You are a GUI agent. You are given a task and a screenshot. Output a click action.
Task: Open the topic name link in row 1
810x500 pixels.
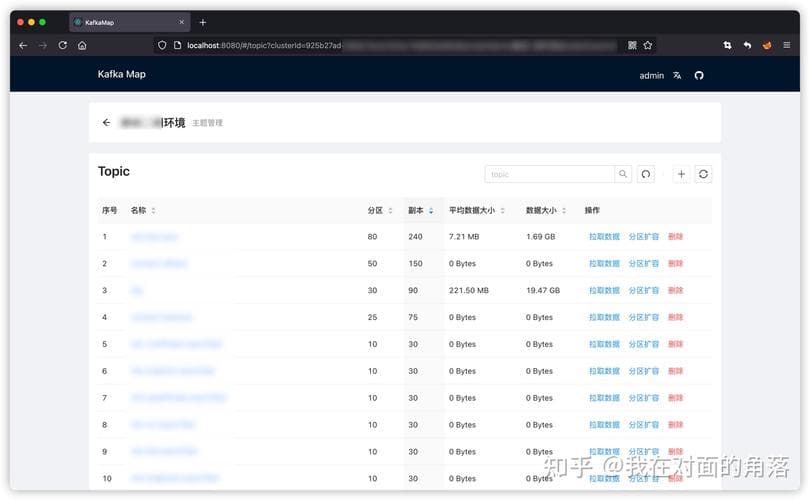tap(154, 237)
